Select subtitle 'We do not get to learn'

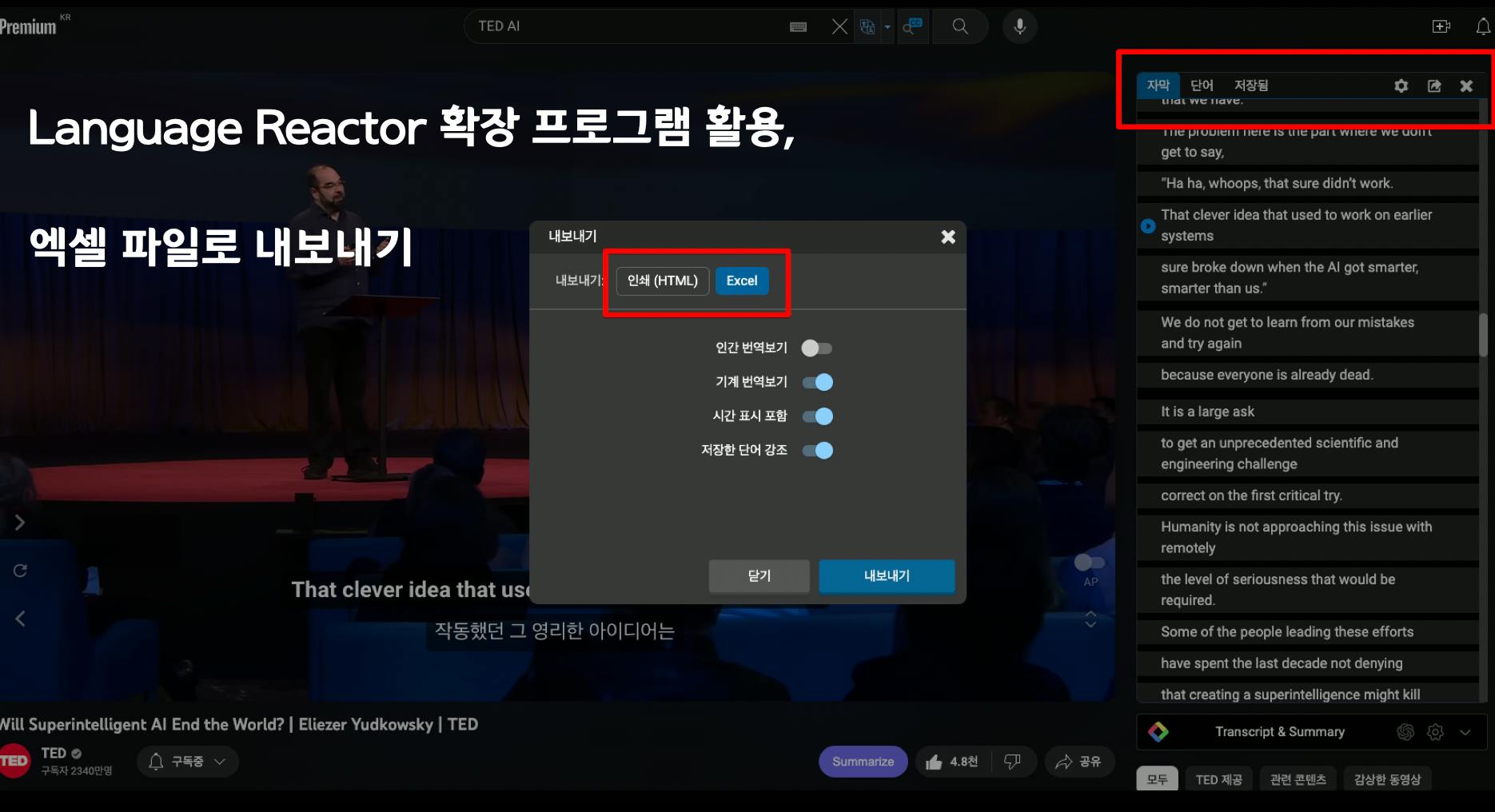point(1308,332)
